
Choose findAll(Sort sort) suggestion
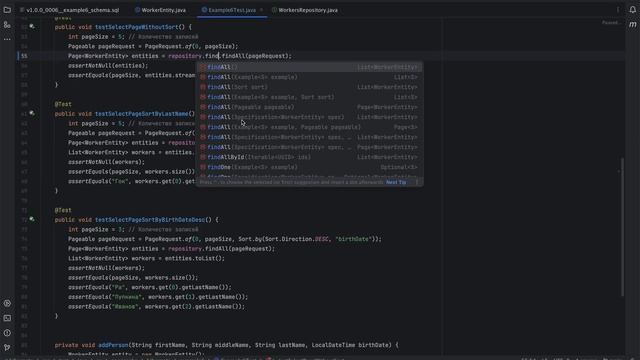(309, 87)
